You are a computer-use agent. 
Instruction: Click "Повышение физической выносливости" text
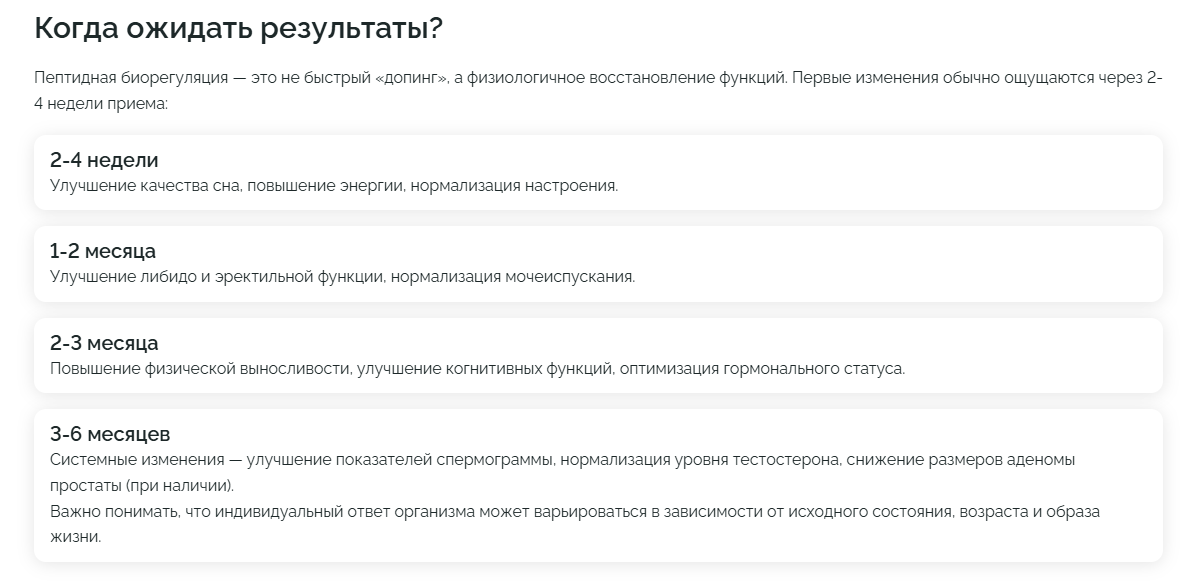pos(198,368)
